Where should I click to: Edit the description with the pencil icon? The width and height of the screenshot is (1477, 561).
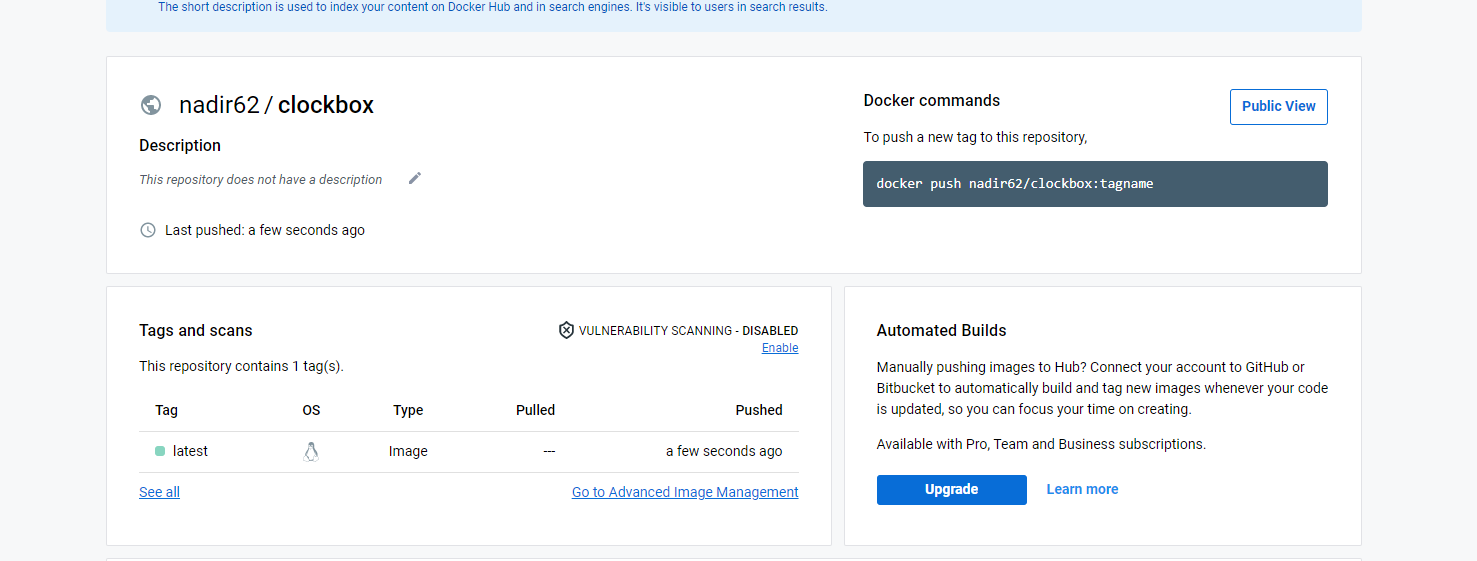[415, 178]
